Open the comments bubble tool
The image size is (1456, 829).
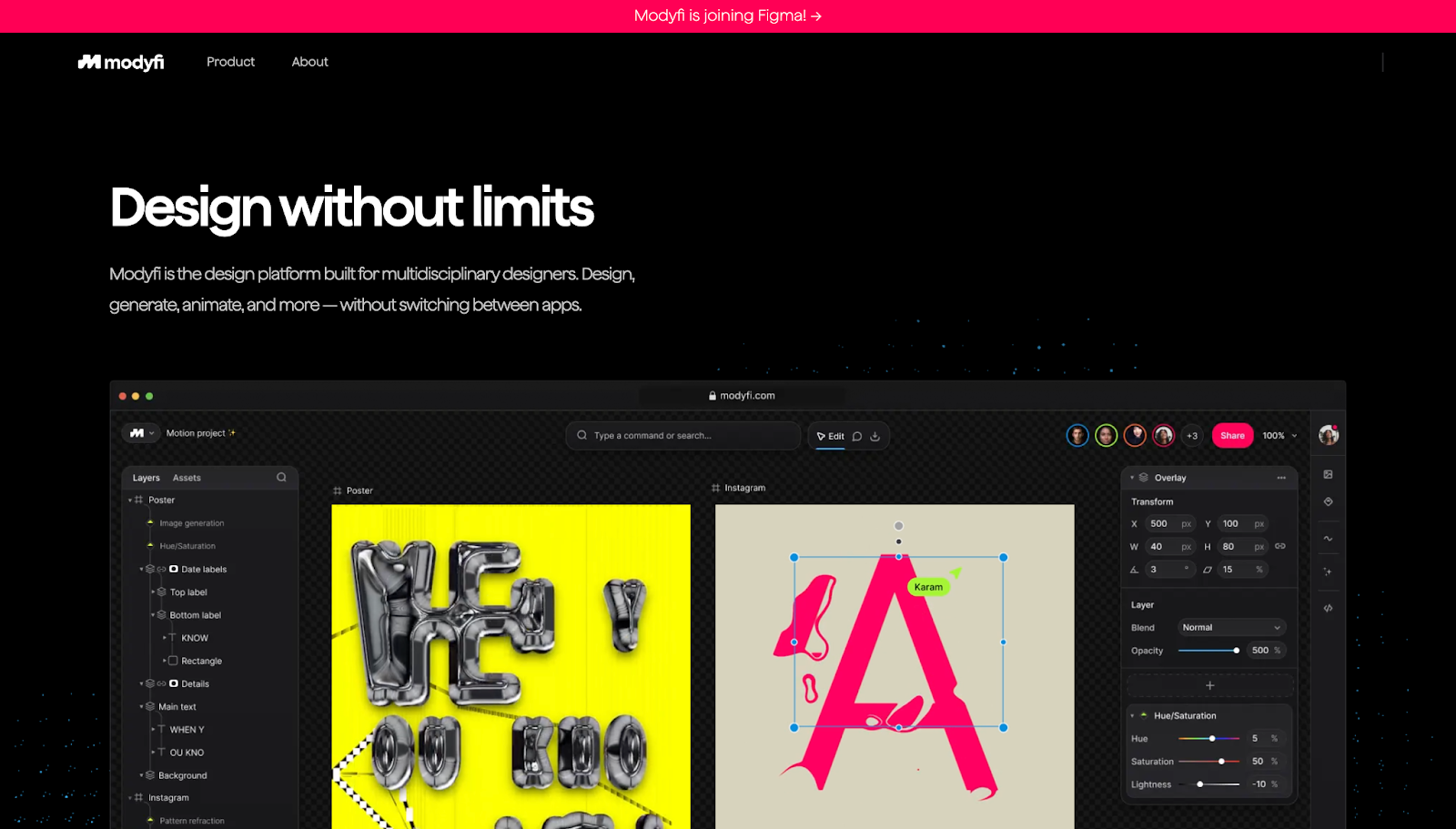(857, 437)
